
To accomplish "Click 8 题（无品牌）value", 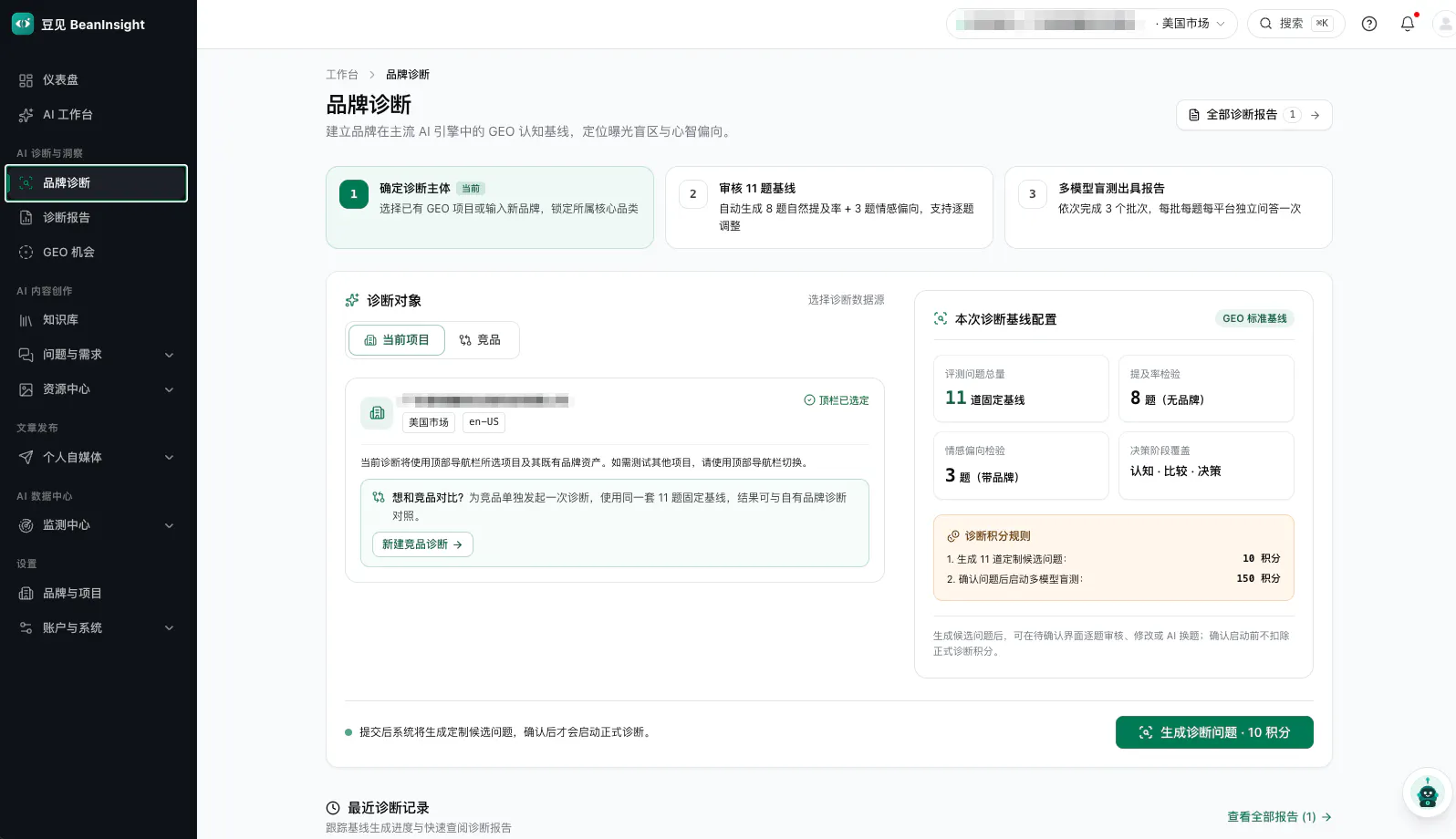I will 1168,399.
